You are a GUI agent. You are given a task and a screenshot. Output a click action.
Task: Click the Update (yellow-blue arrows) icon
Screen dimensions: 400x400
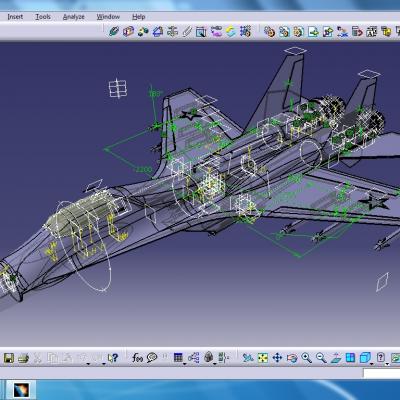231,32
